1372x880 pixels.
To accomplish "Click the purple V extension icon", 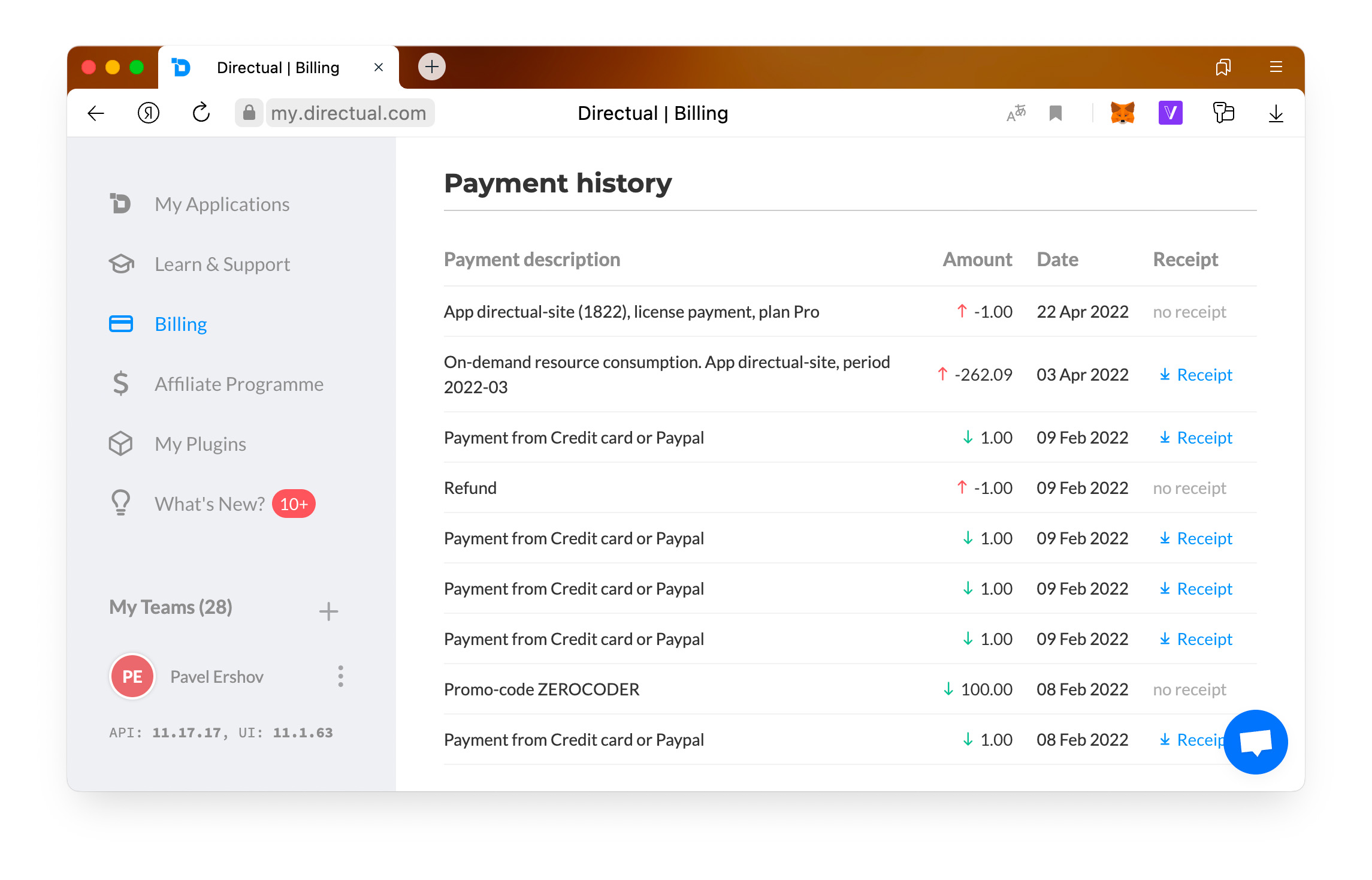I will coord(1170,113).
